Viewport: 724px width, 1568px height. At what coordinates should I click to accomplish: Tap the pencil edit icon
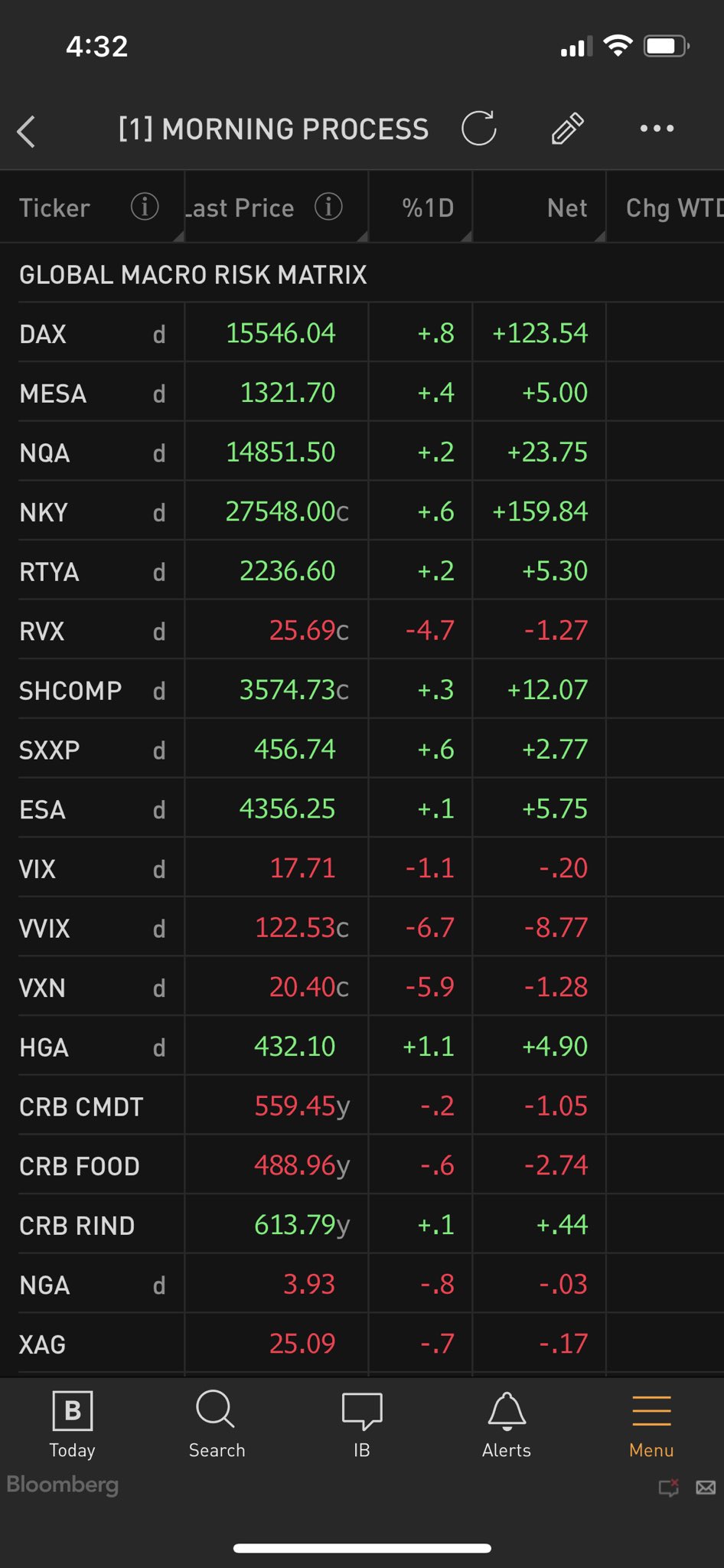coord(567,129)
